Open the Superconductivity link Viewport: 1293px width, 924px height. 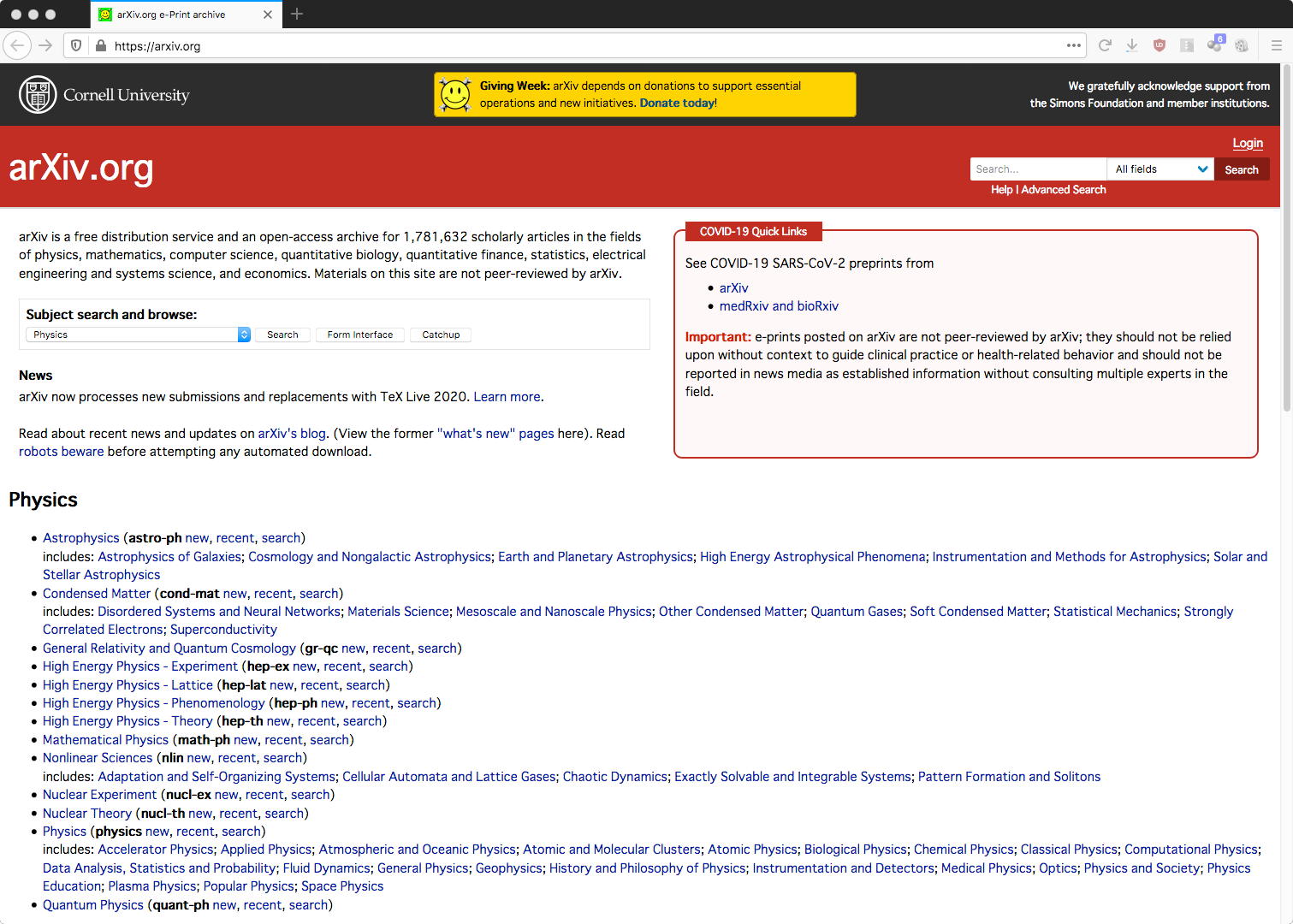point(223,630)
